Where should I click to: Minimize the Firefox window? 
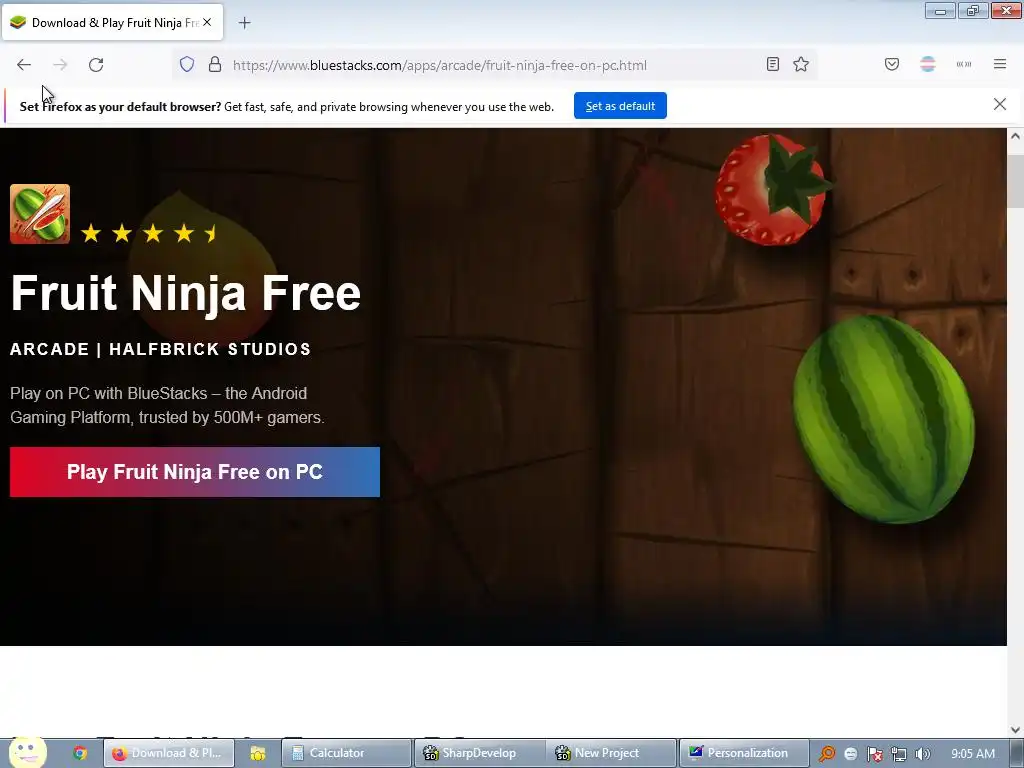pyautogui.click(x=940, y=10)
